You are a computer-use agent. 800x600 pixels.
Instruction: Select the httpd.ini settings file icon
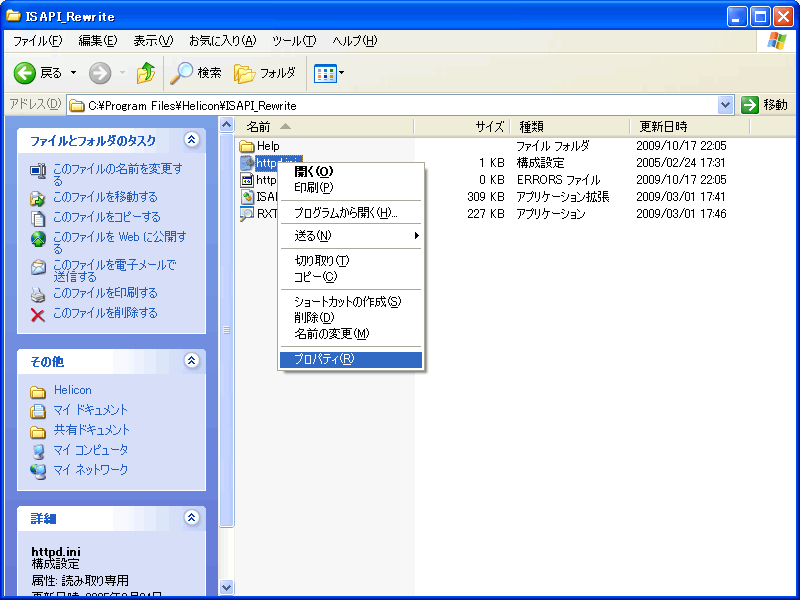[x=247, y=163]
